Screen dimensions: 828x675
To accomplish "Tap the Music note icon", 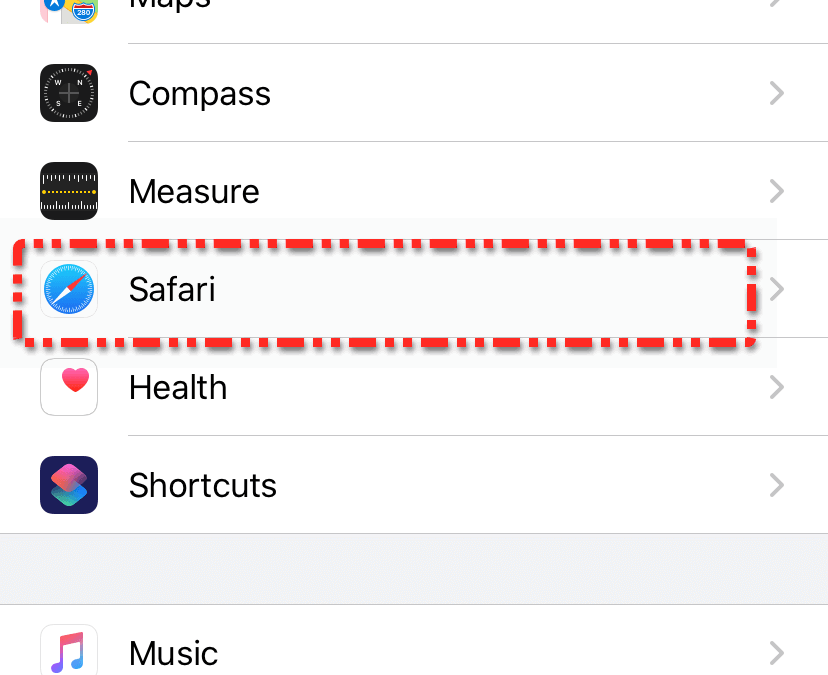I will (x=69, y=652).
